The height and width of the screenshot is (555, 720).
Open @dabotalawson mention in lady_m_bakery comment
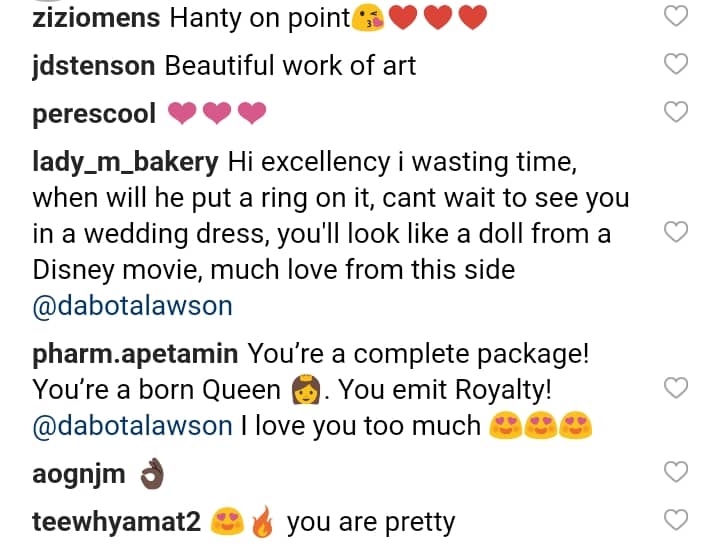tap(132, 305)
